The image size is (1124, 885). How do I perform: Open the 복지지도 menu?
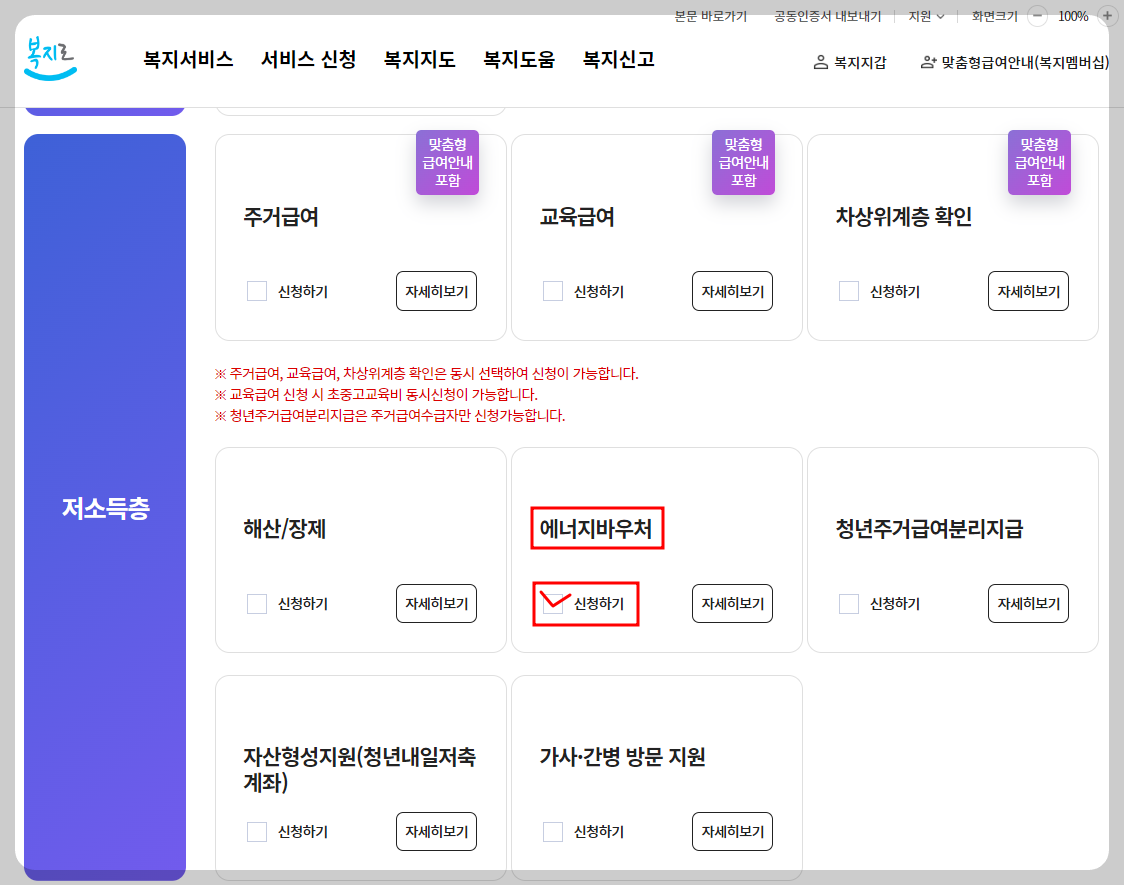pos(419,59)
